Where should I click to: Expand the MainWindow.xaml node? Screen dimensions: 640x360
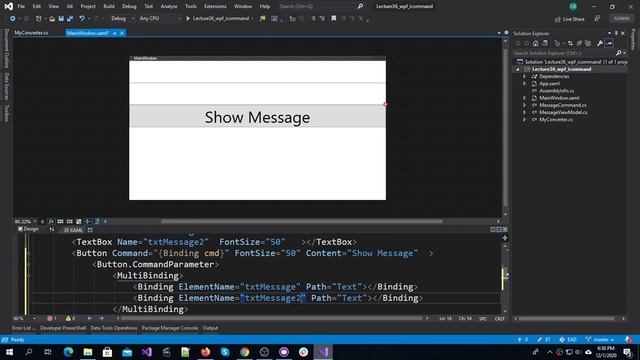tap(524, 98)
